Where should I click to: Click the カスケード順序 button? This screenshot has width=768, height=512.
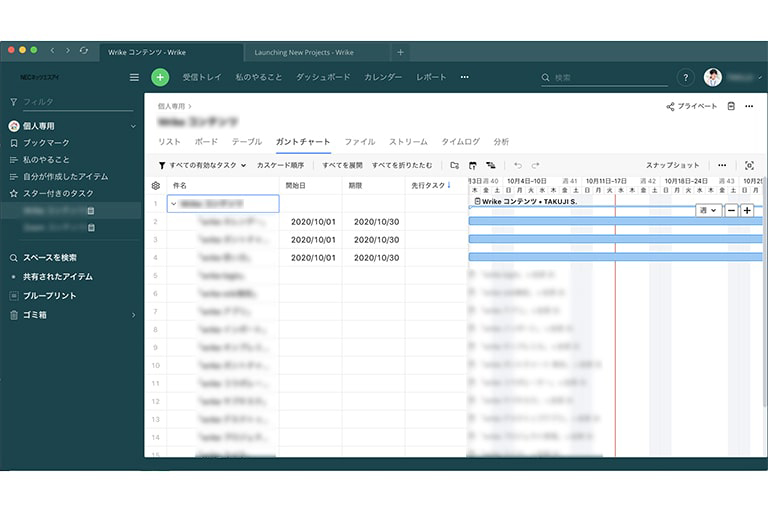[x=281, y=165]
